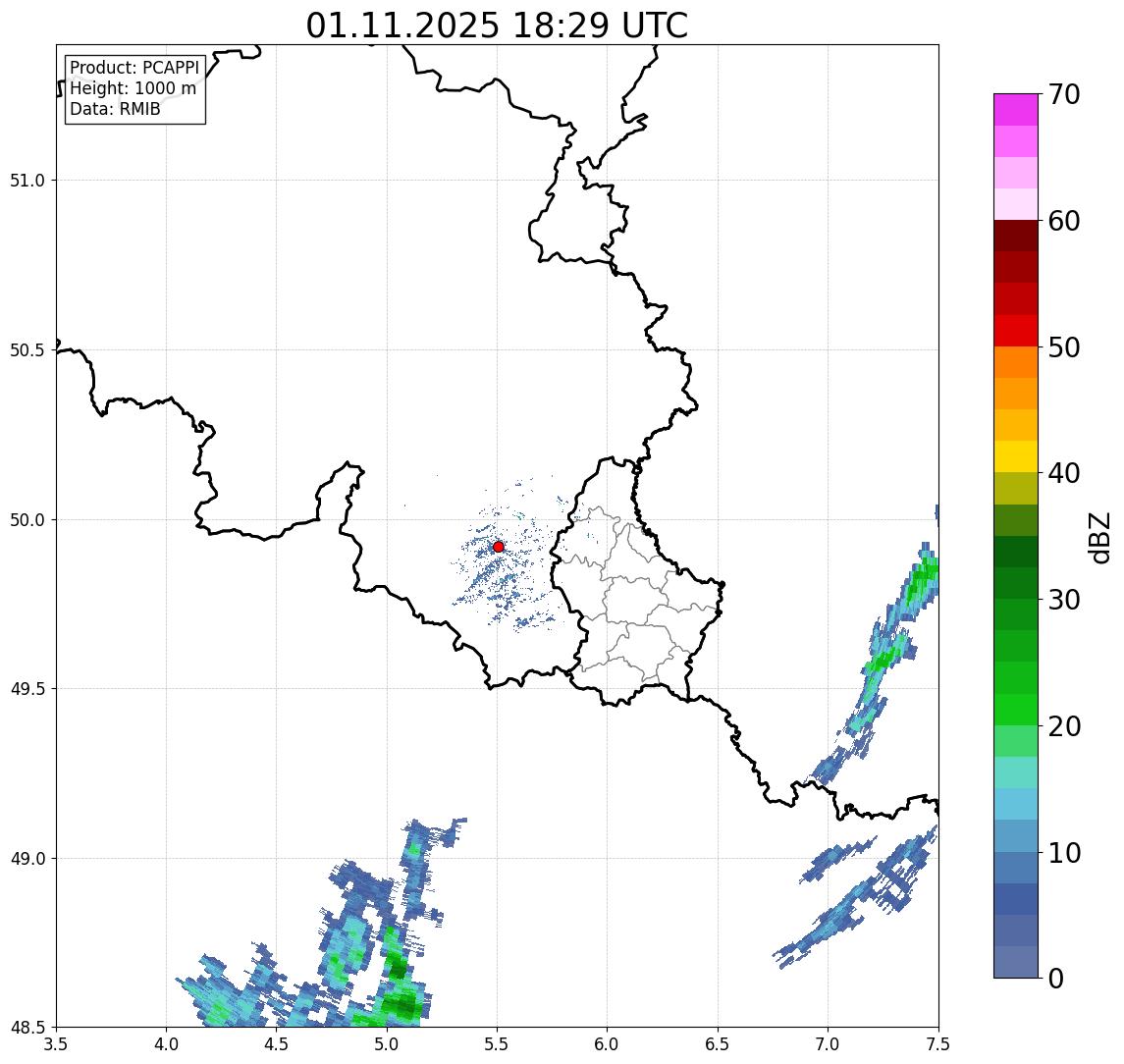Click the bottom slate-blue swatch at 0 dBZ
This screenshot has width=1124, height=1064.
(x=1016, y=962)
